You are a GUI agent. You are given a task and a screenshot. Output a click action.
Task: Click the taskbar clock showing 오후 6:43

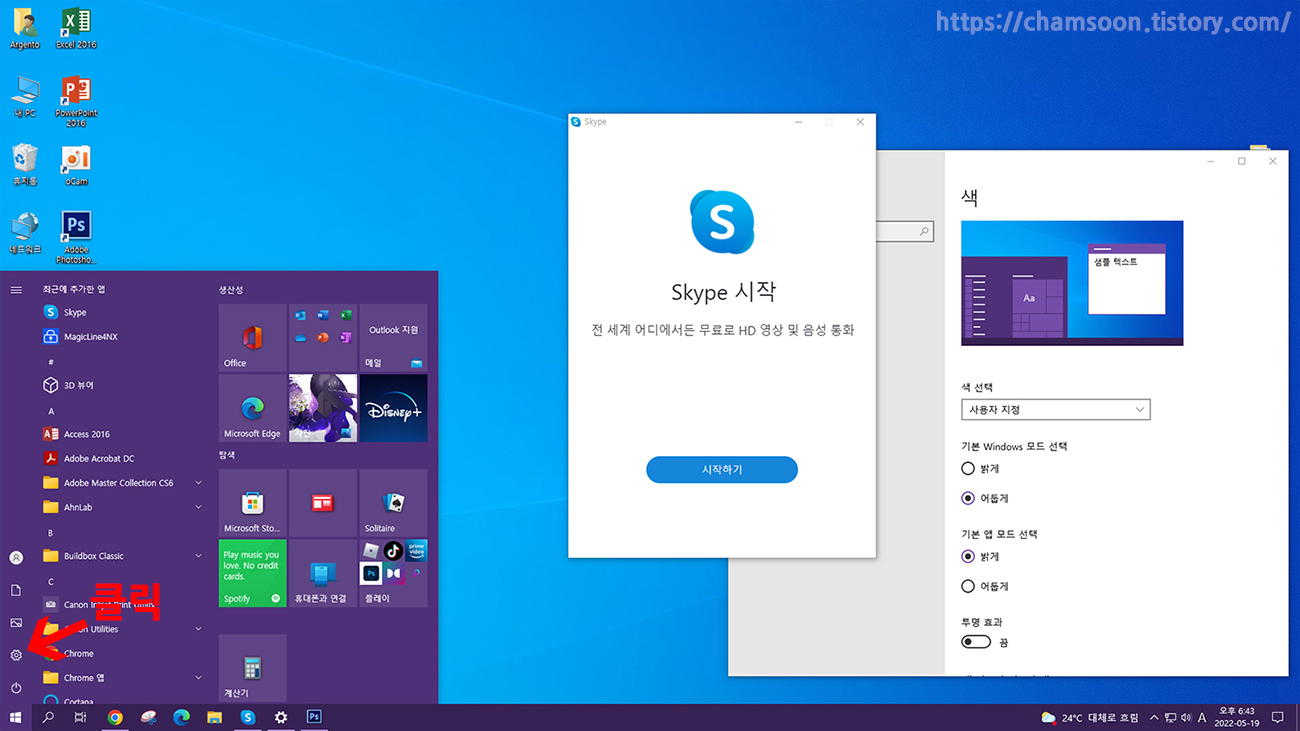coord(1238,718)
